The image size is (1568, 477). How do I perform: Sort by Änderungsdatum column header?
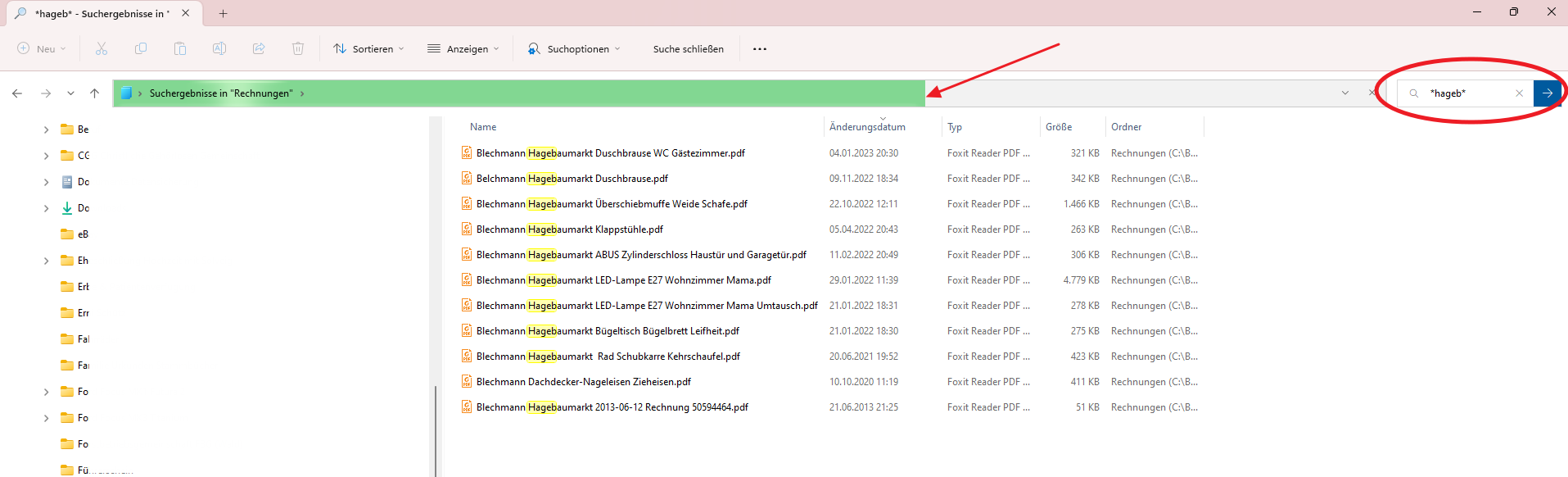coord(867,127)
